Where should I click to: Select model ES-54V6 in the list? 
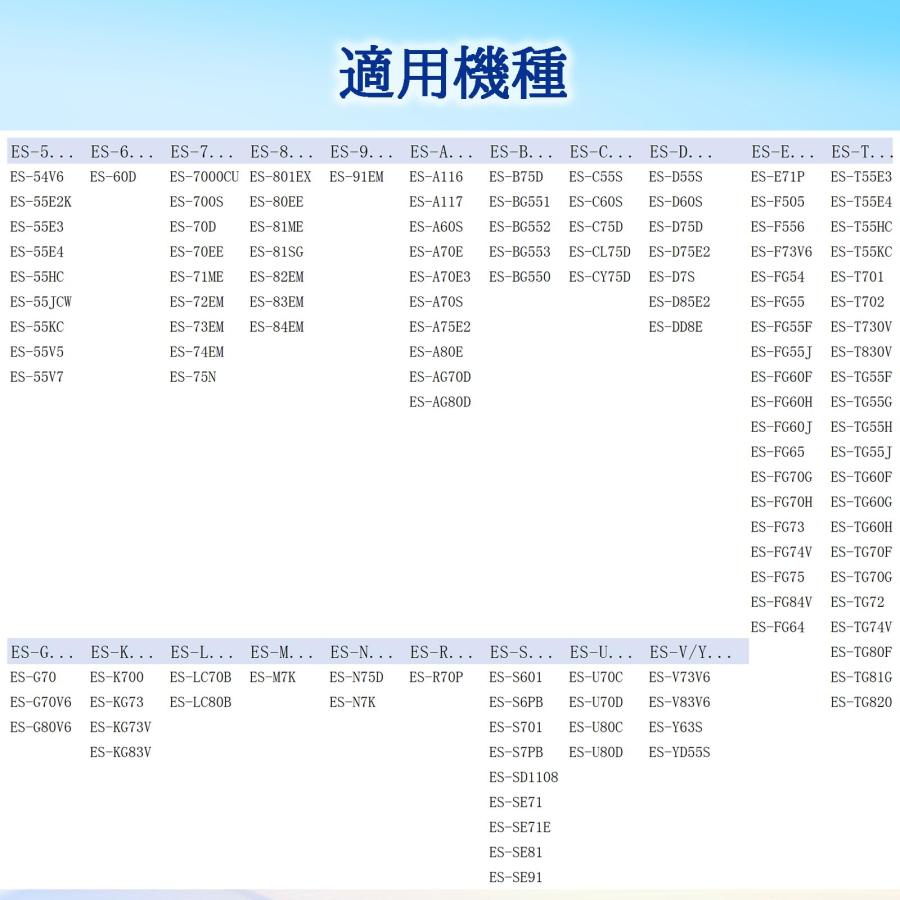click(x=38, y=177)
